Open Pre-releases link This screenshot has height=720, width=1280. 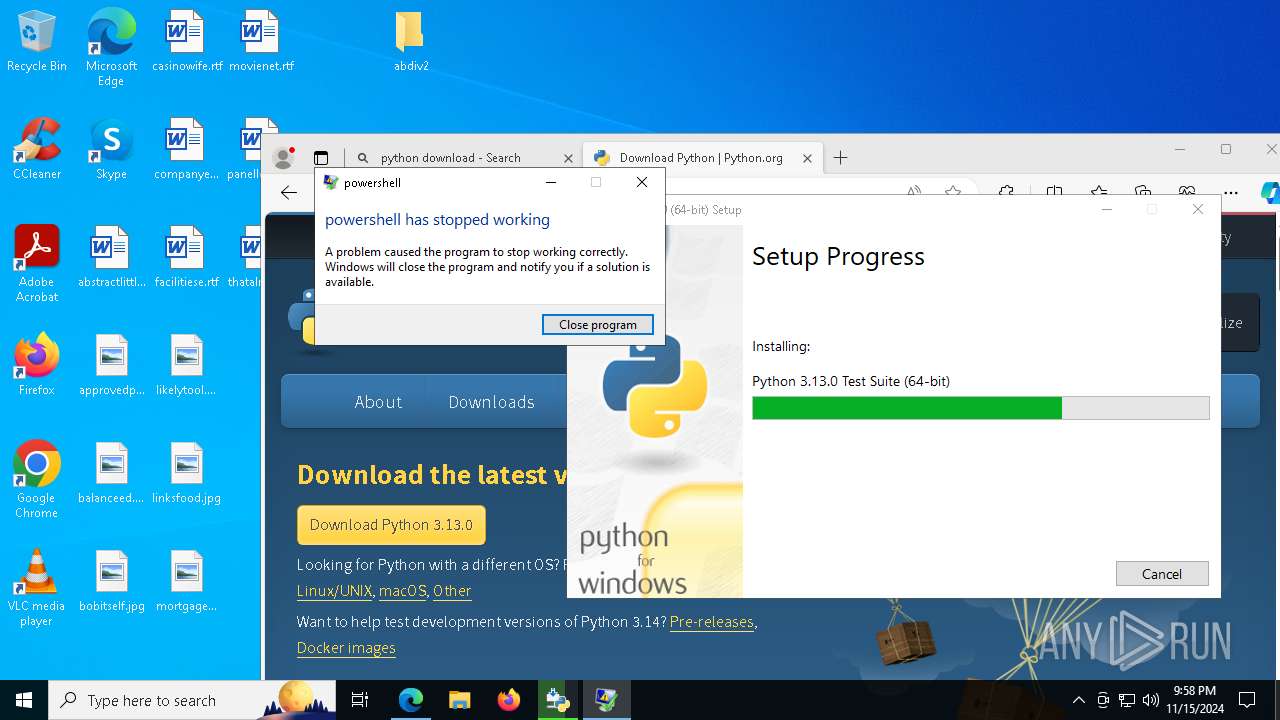[x=712, y=622]
